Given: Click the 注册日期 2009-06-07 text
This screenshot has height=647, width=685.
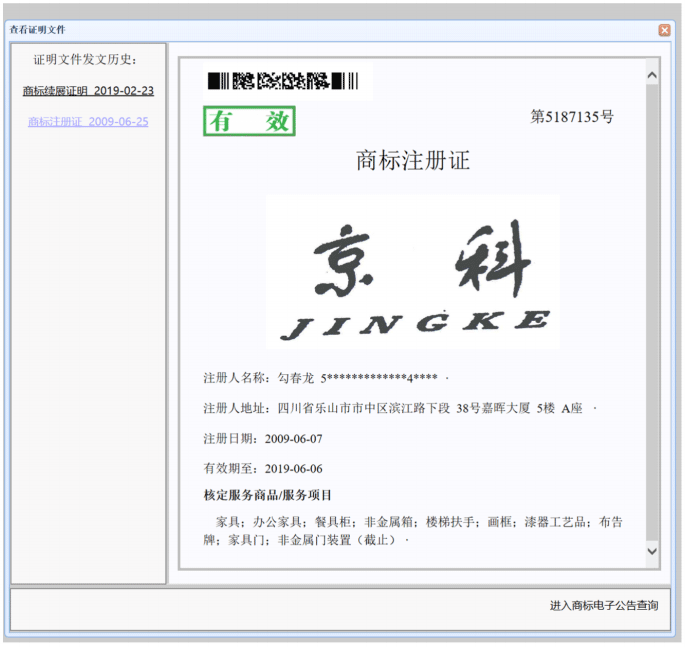Looking at the screenshot, I should coord(262,439).
